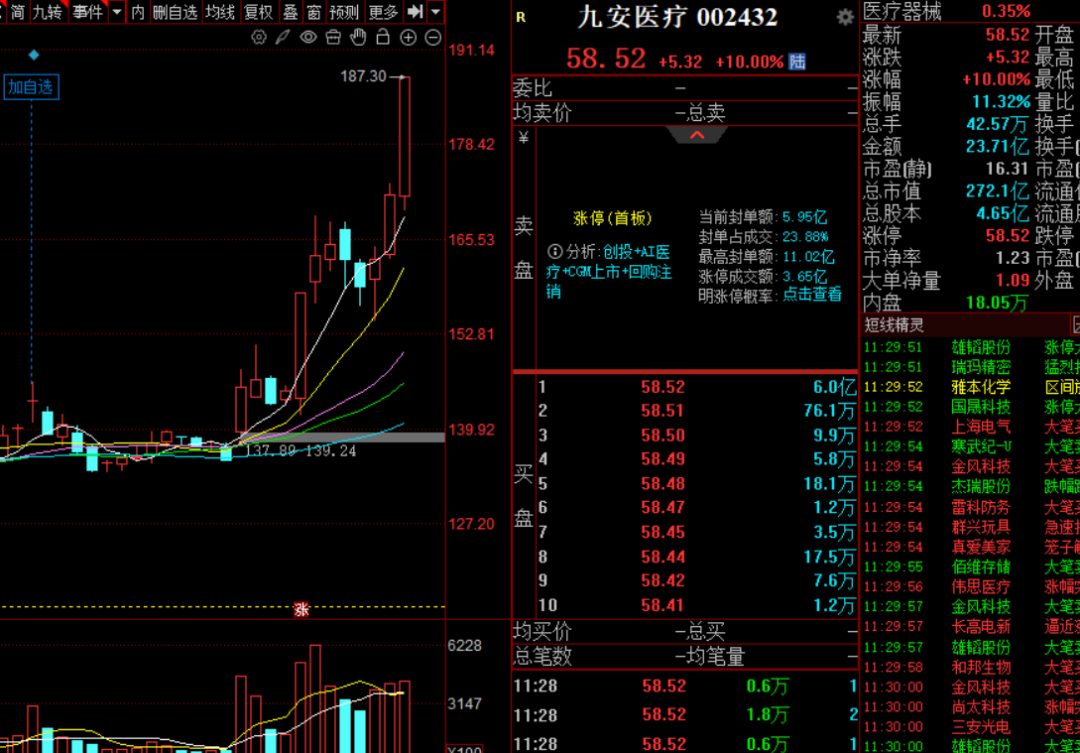Image resolution: width=1080 pixels, height=753 pixels.
Task: Click the 187.30 high price label
Action: pyautogui.click(x=363, y=76)
